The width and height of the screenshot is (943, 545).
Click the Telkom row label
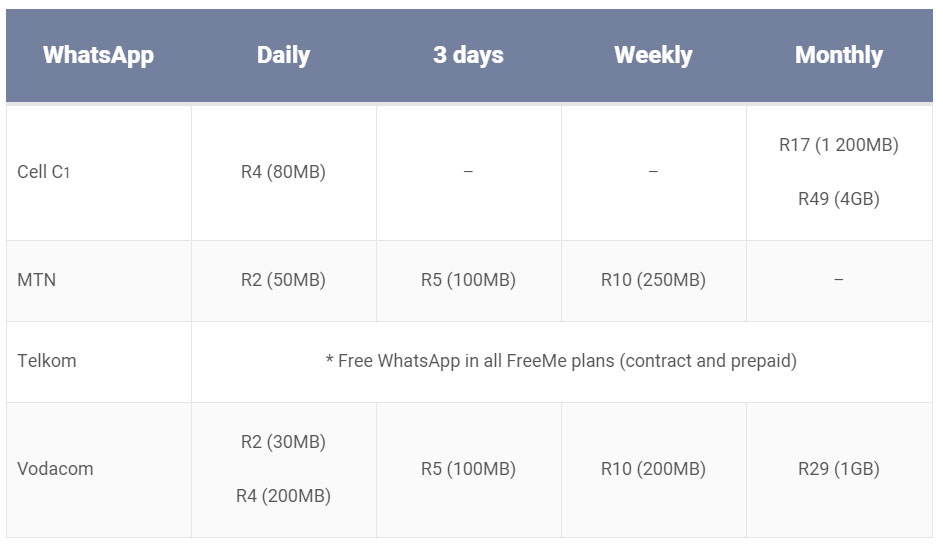pos(46,361)
